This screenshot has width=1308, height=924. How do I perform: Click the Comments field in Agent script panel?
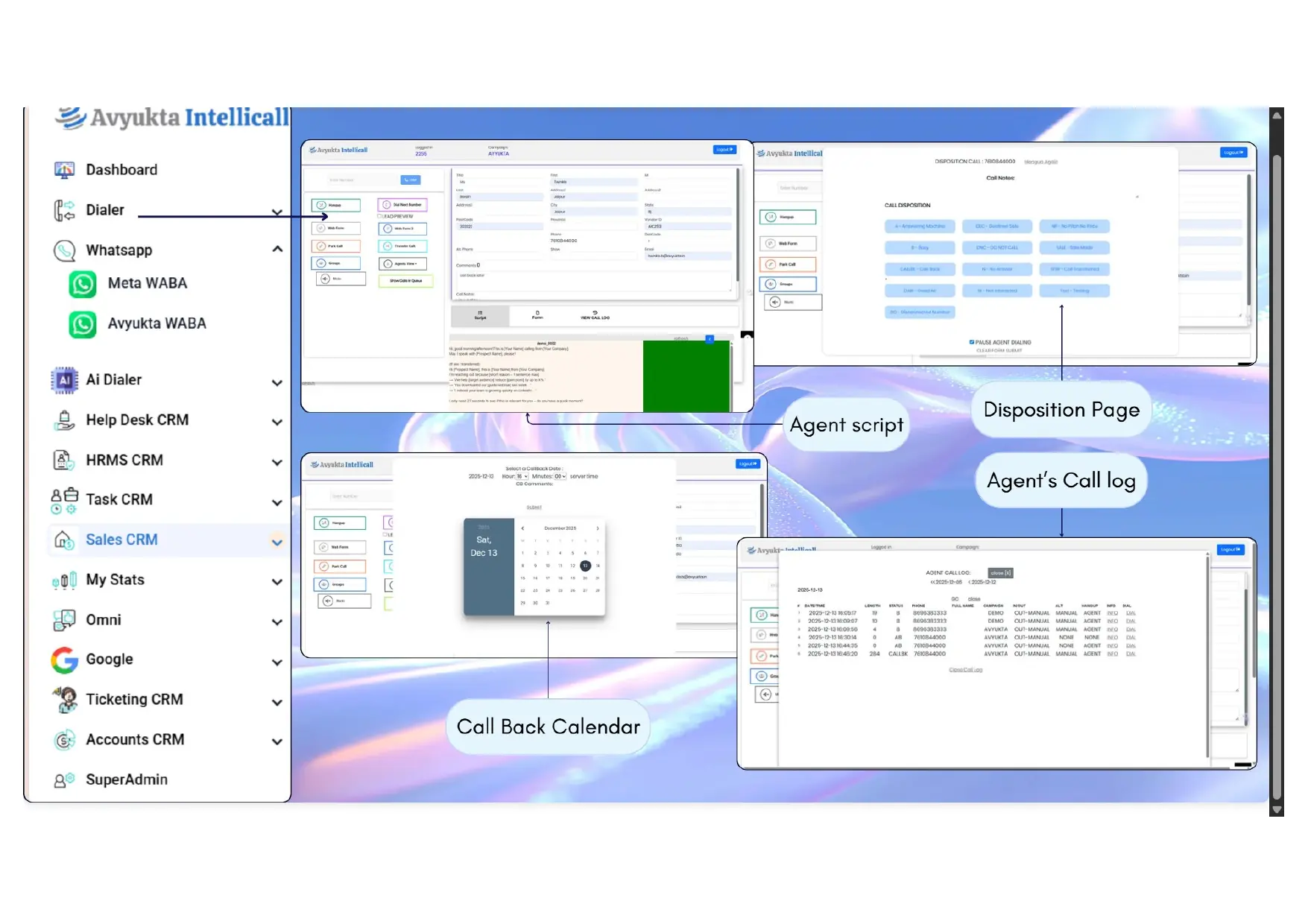coord(593,280)
